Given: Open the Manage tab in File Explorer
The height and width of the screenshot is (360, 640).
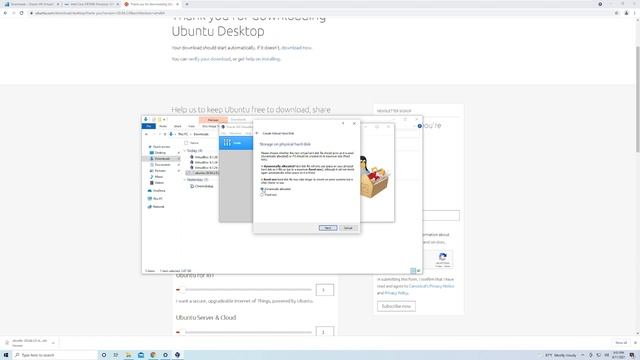Looking at the screenshot, I should pos(213,120).
